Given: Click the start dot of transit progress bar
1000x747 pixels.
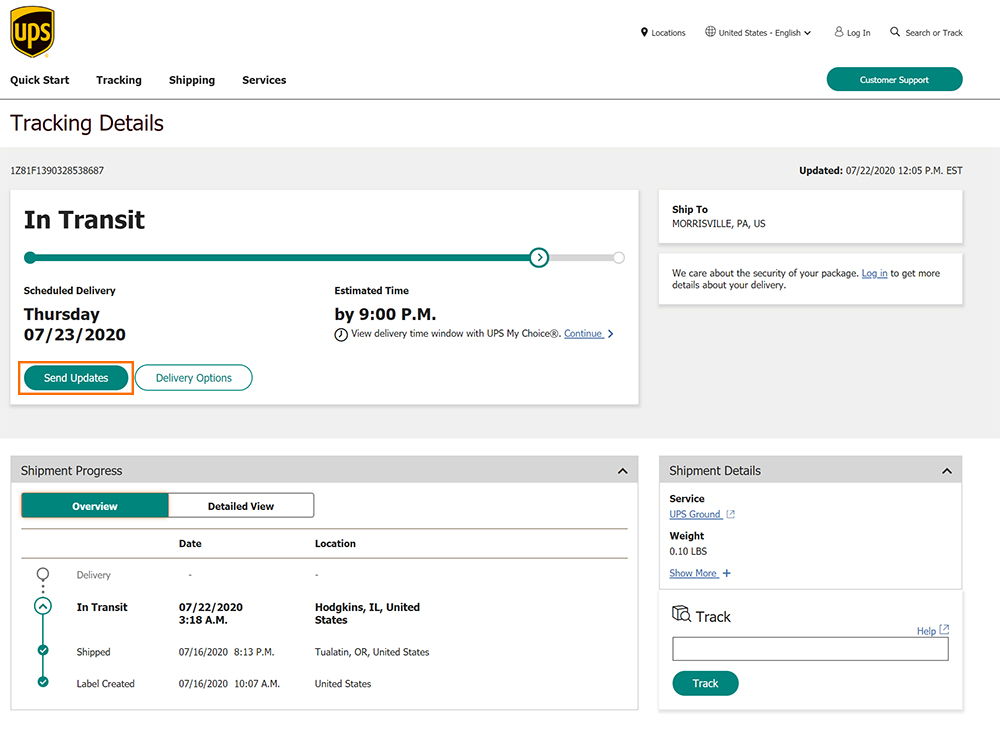Looking at the screenshot, I should 30,258.
